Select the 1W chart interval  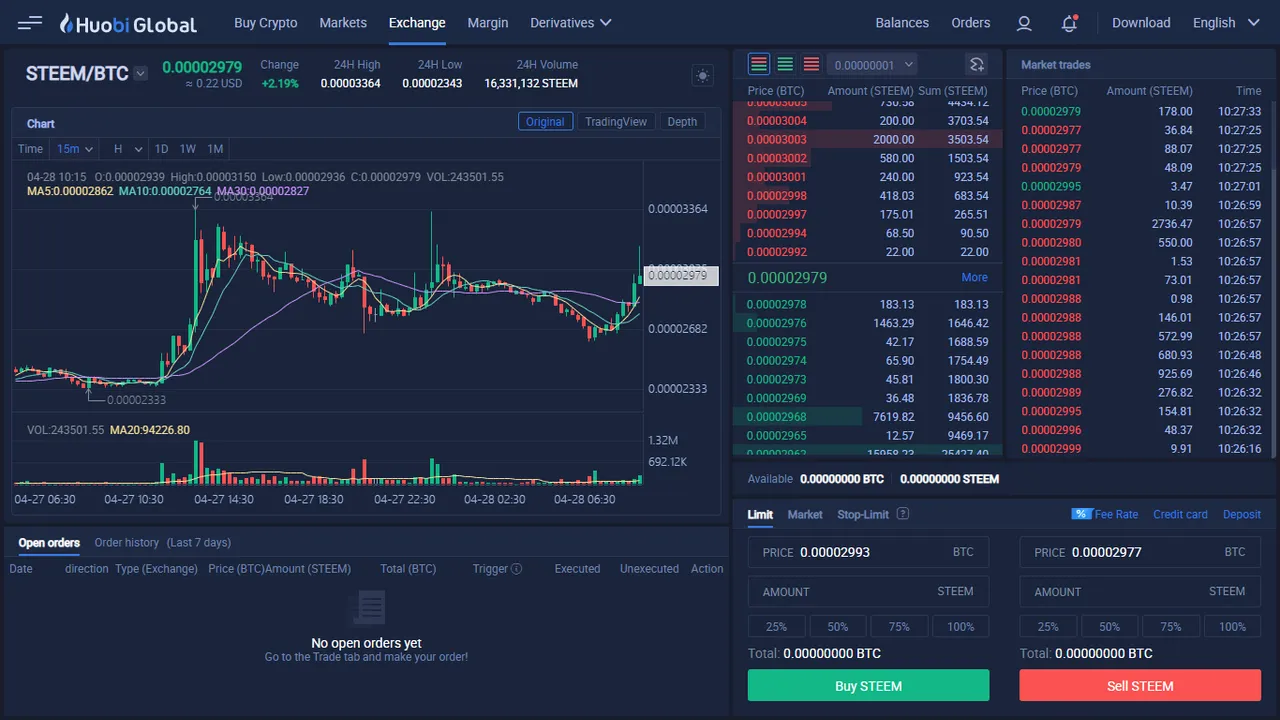click(188, 149)
